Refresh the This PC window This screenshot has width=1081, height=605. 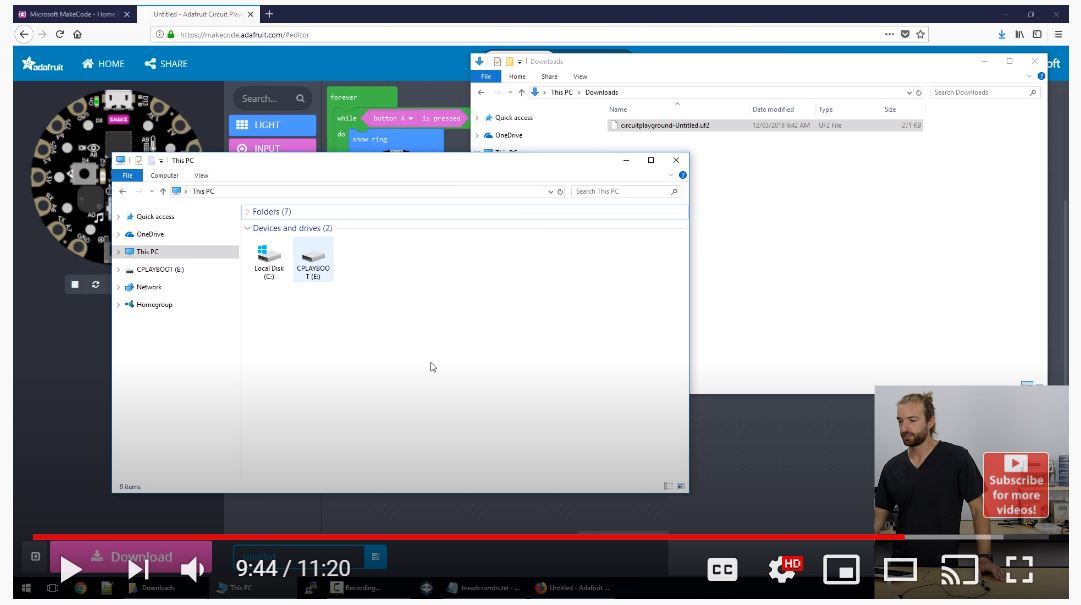(560, 192)
